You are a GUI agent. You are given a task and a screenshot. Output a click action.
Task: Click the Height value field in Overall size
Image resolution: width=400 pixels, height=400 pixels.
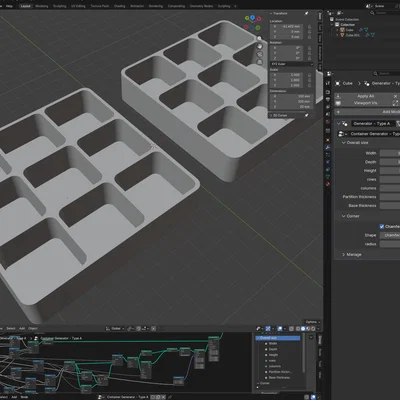coord(390,171)
